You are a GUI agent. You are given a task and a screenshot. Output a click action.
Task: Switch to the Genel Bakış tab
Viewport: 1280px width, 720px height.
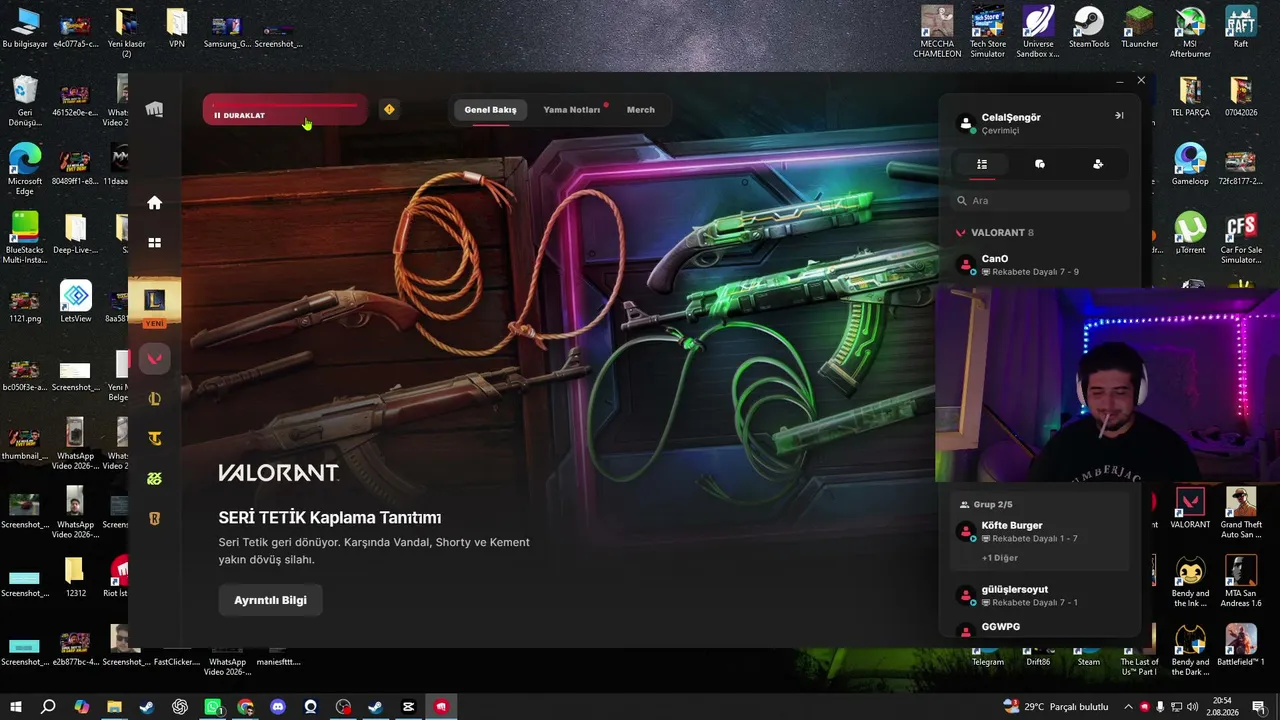490,110
